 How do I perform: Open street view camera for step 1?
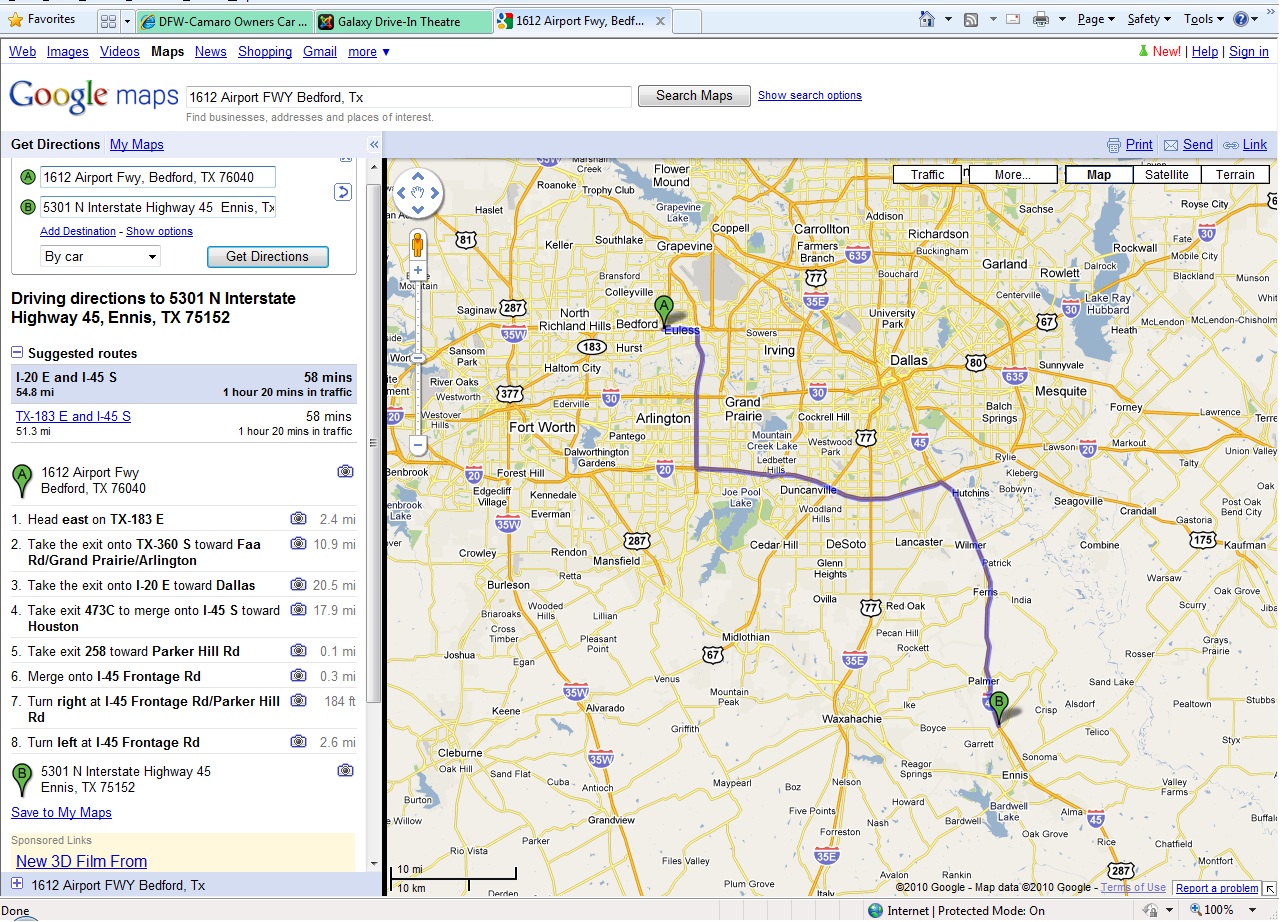(298, 518)
